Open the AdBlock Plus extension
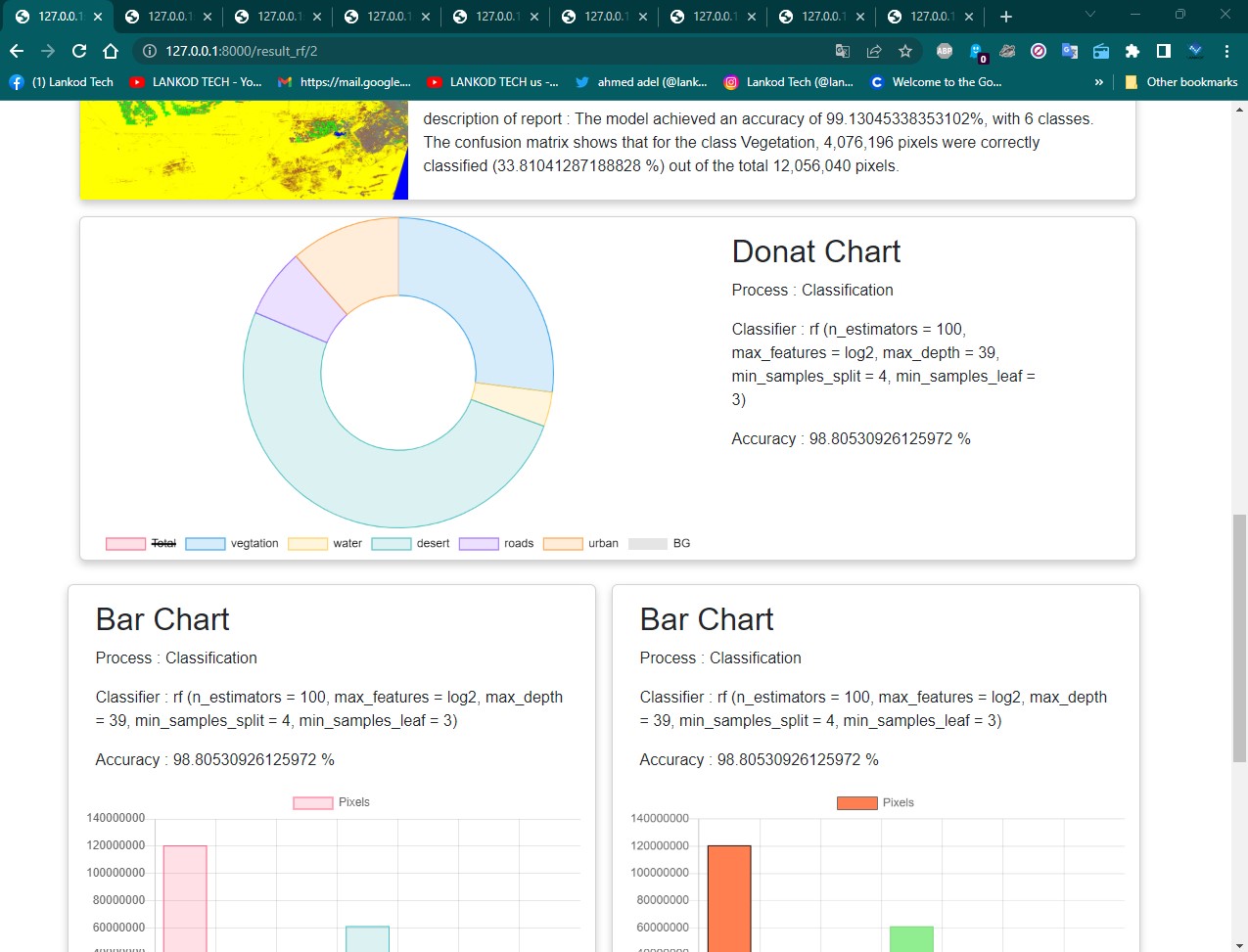 (945, 51)
